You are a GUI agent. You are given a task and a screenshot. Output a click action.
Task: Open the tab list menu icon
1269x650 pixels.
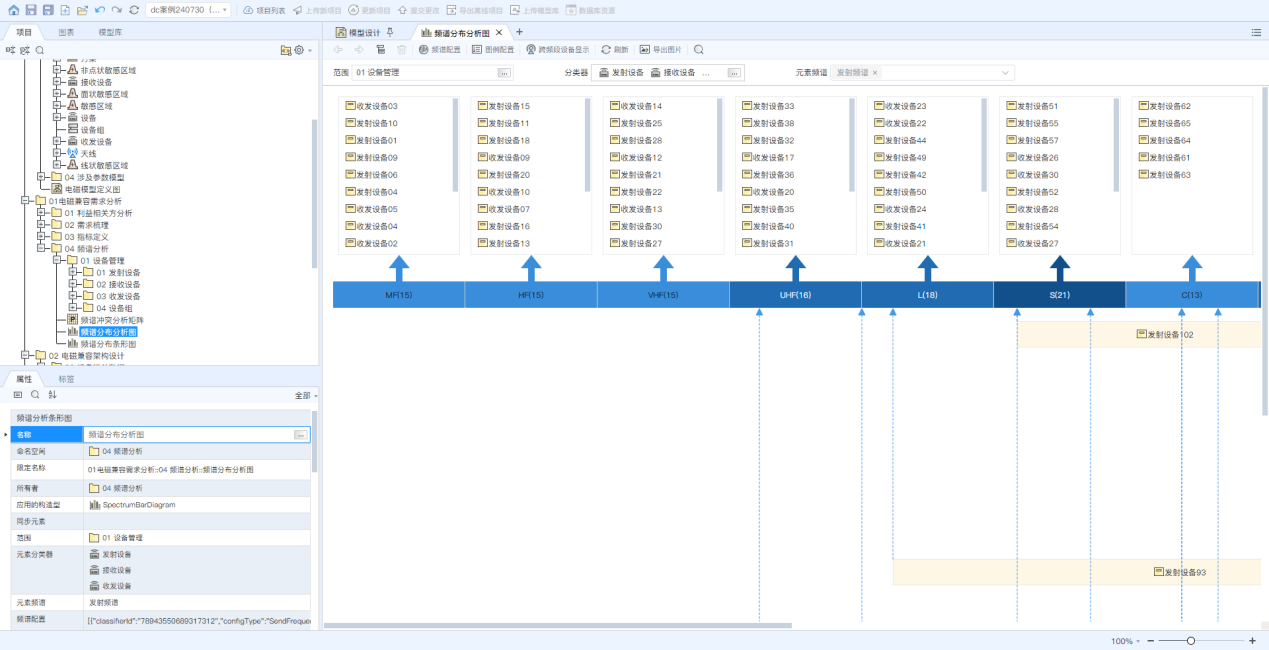[1256, 32]
